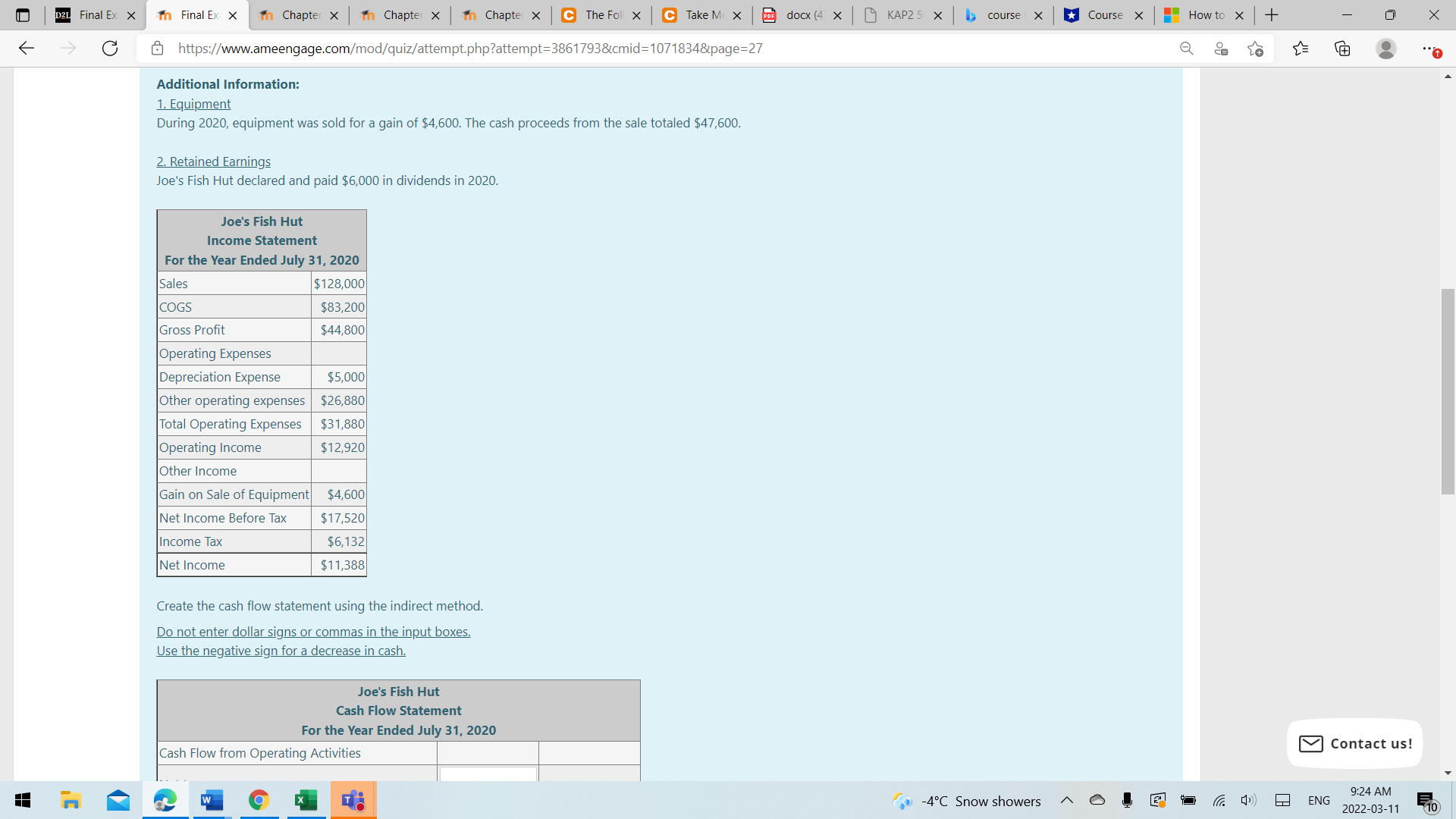
Task: Open the Edge settings and more menu
Action: point(1428,49)
